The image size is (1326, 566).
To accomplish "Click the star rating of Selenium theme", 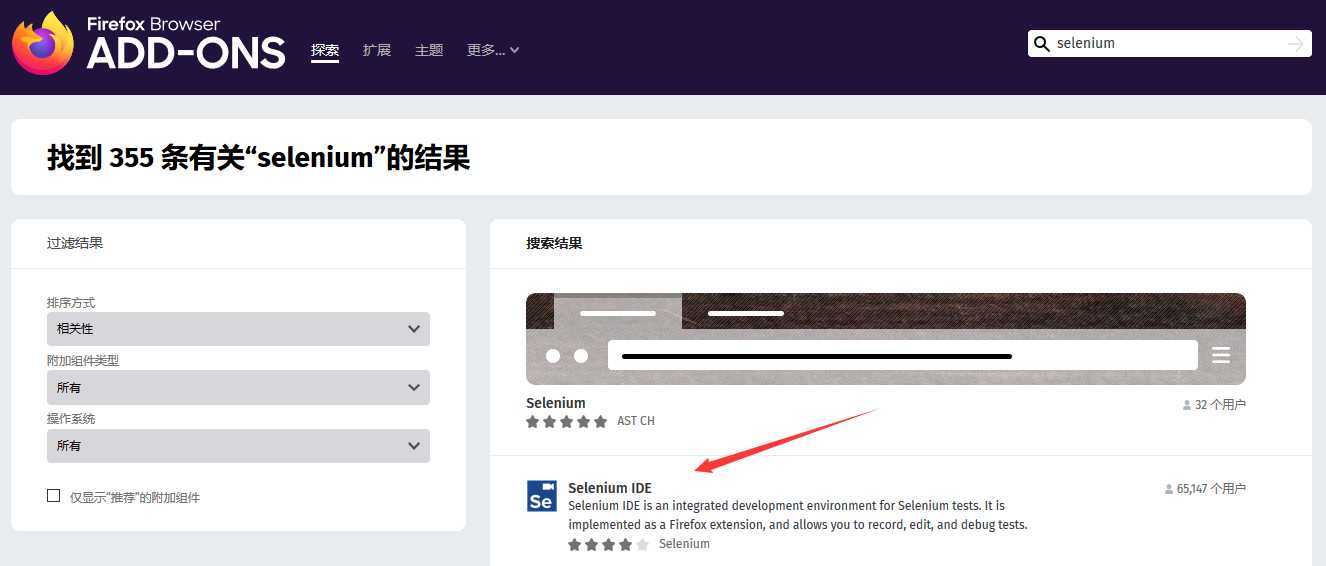I will click(x=567, y=422).
